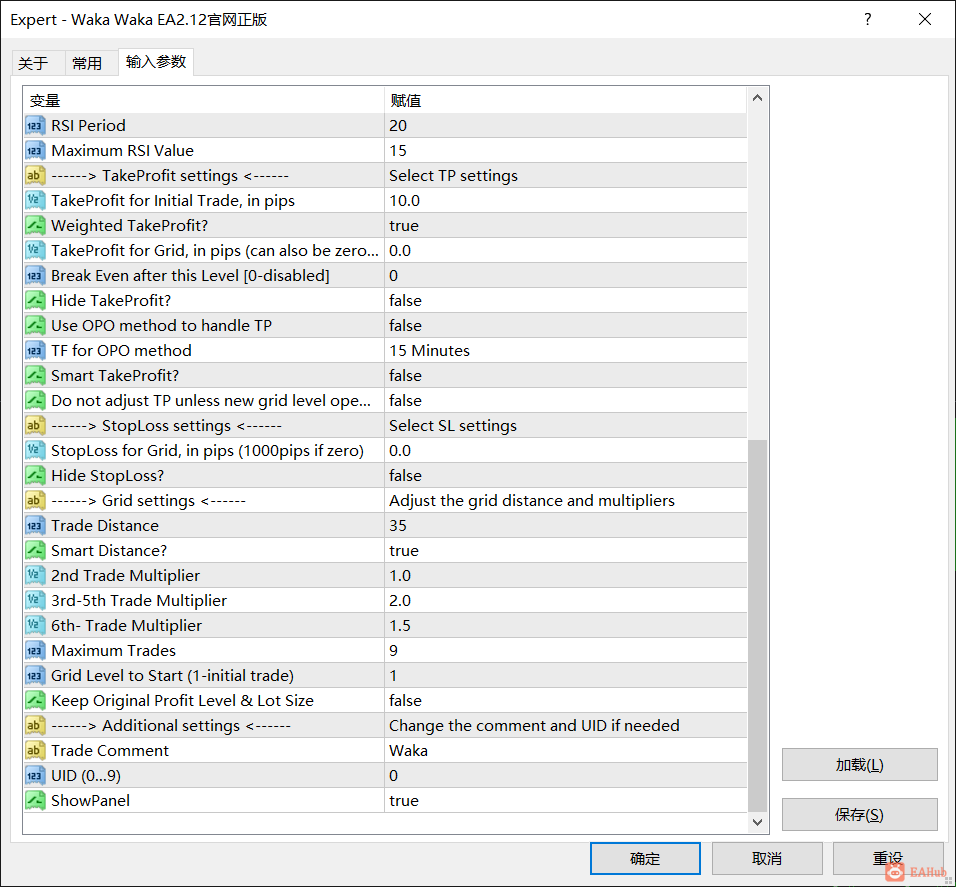956x887 pixels.
Task: Select the 输入参数 tab
Action: coord(156,62)
